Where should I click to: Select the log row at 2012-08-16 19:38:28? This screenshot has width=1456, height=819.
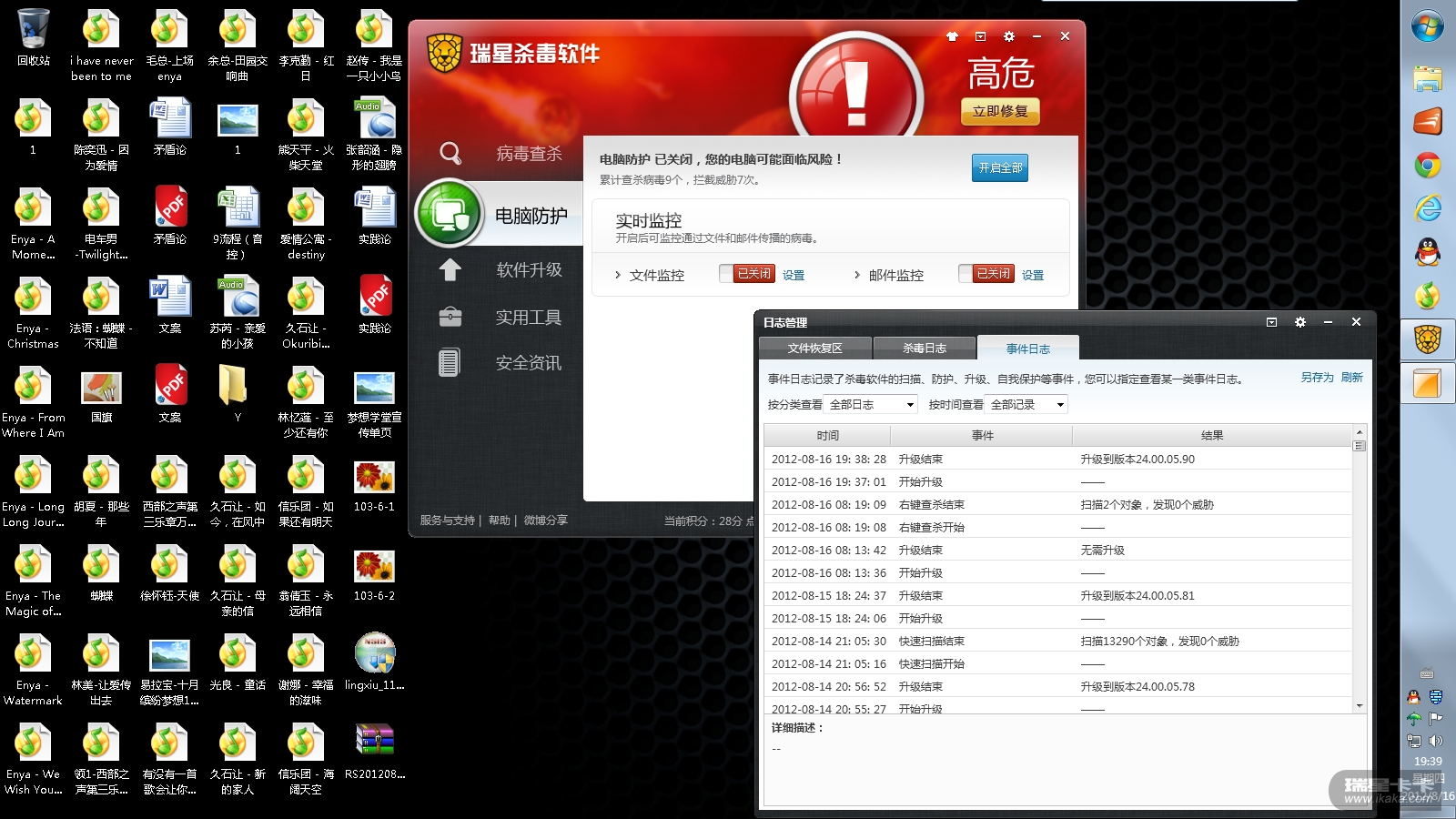pos(1058,460)
